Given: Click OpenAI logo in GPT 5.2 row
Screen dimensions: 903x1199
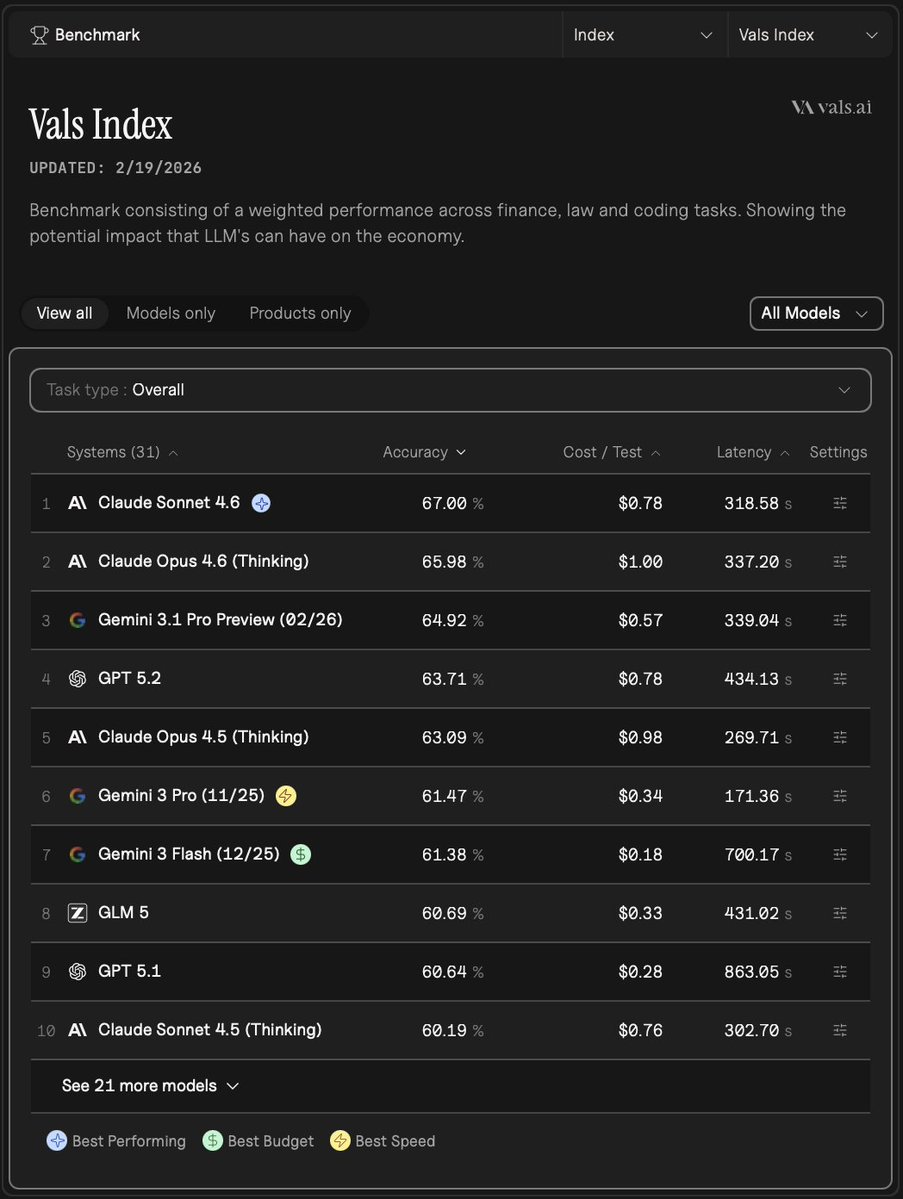Looking at the screenshot, I should point(77,679).
